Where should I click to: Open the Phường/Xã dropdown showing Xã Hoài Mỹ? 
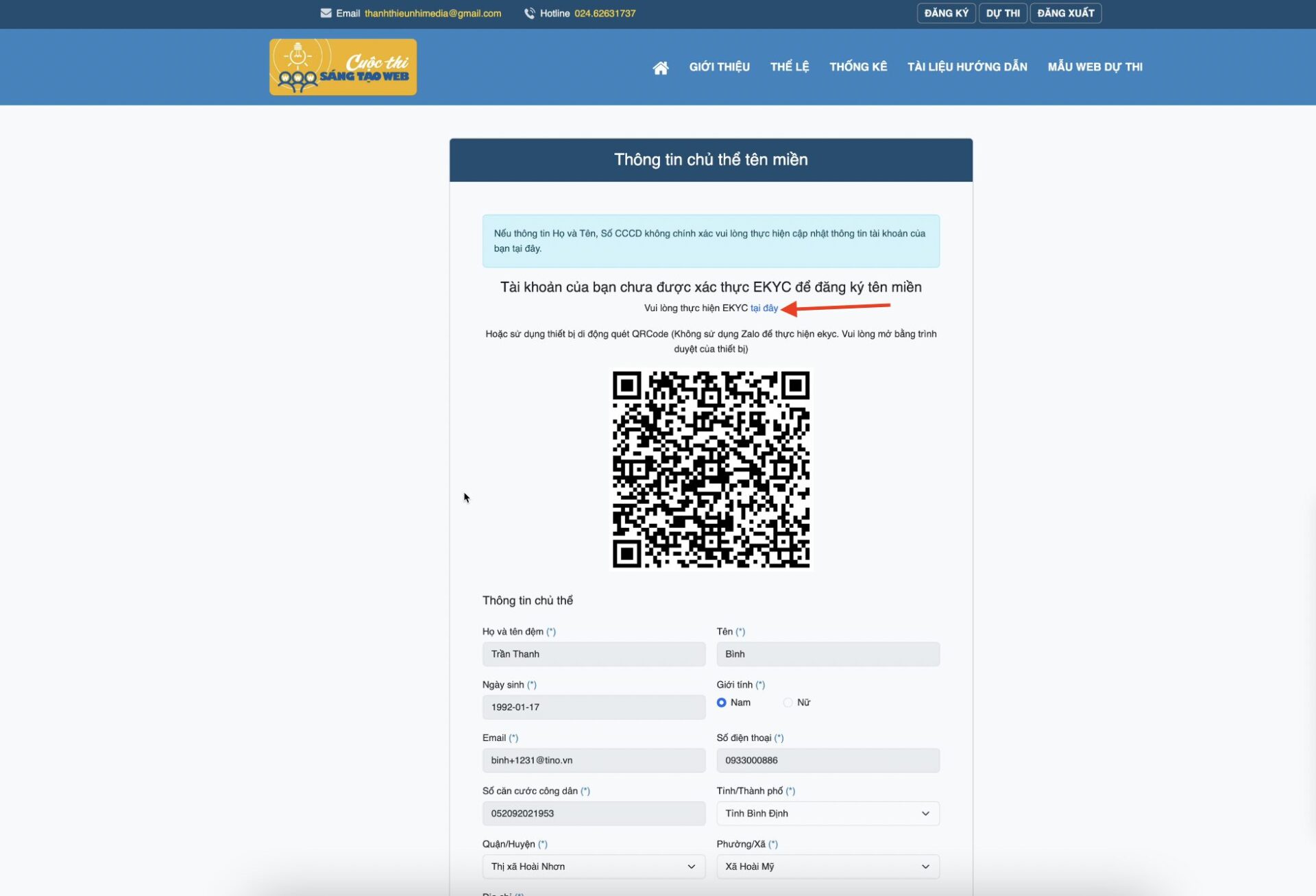point(828,867)
